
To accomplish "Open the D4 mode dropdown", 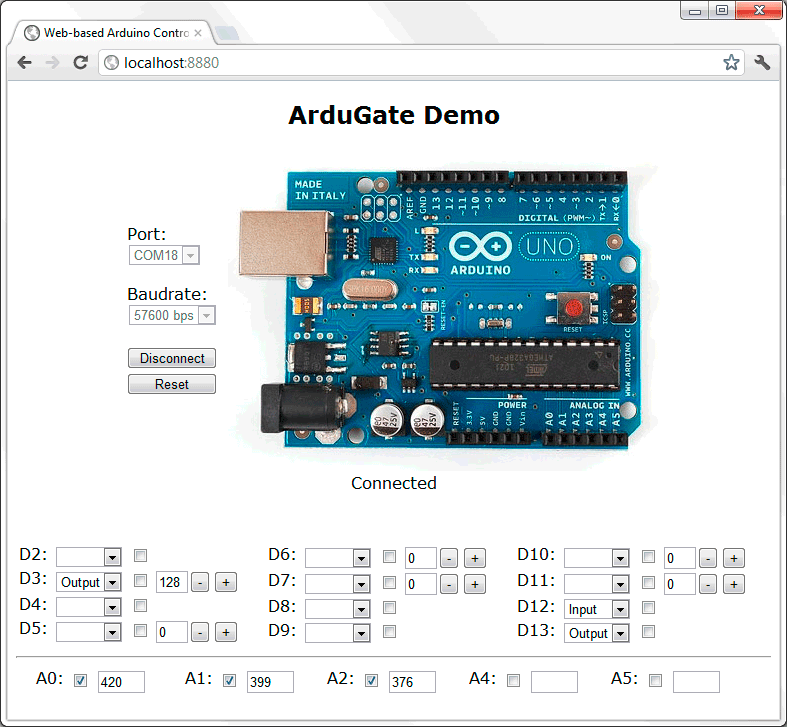I will click(x=89, y=607).
